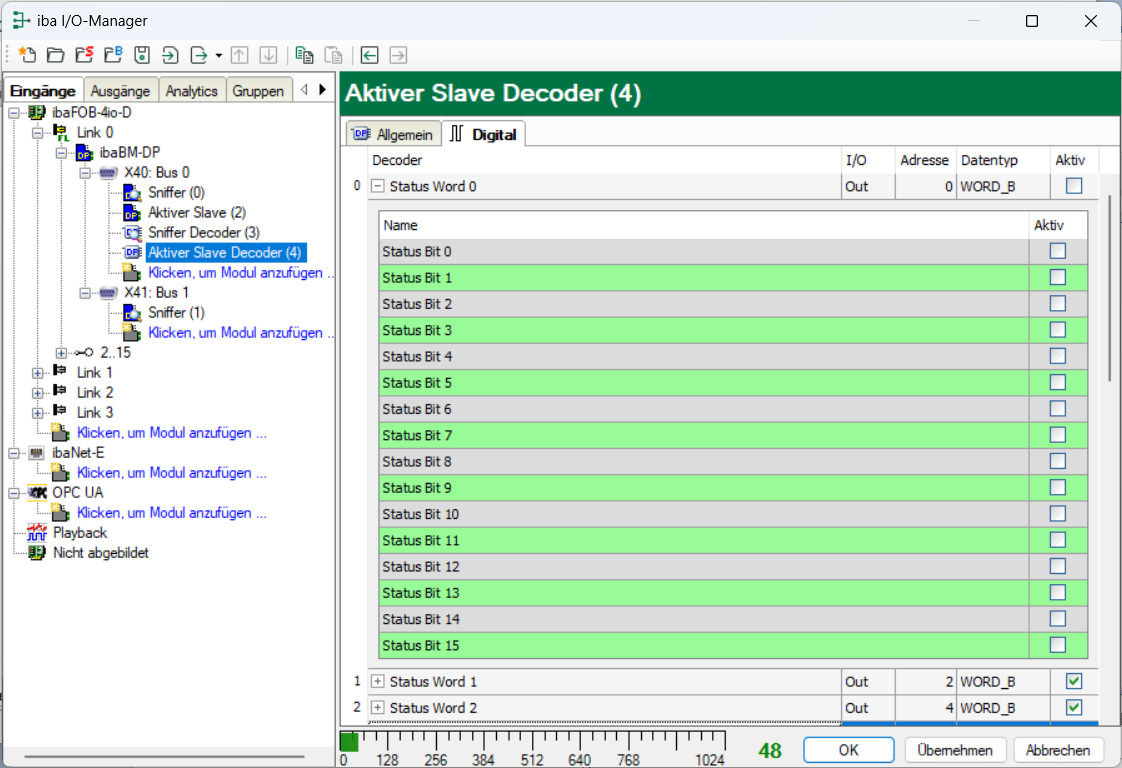The width and height of the screenshot is (1122, 768).
Task: Click the ibaBM-DP device icon
Action: [84, 152]
